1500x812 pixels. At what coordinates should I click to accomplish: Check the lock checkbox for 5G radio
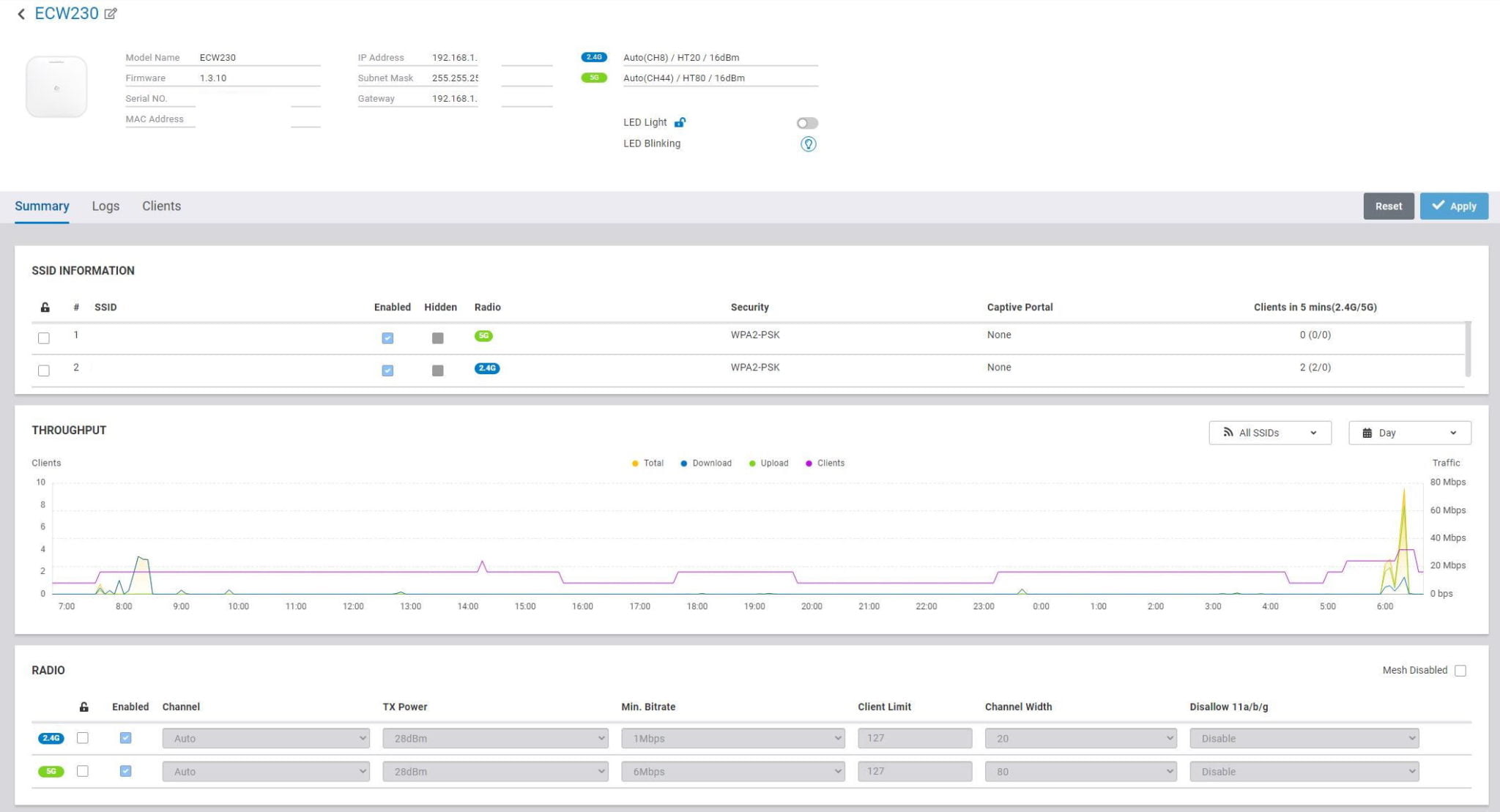(83, 771)
